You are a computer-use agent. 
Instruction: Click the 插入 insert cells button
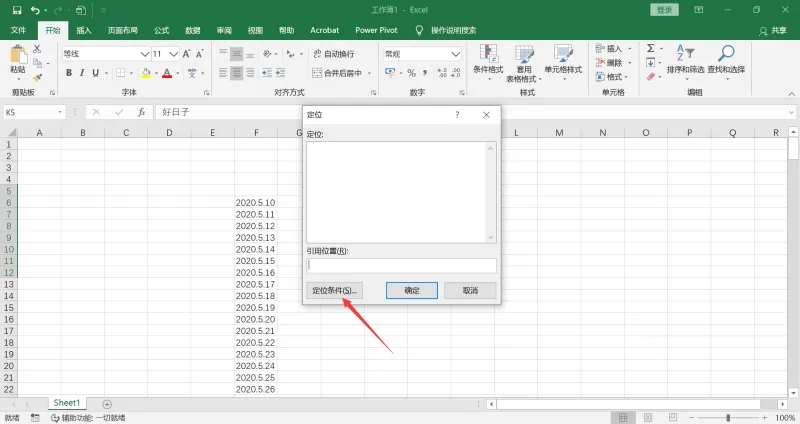coord(609,48)
